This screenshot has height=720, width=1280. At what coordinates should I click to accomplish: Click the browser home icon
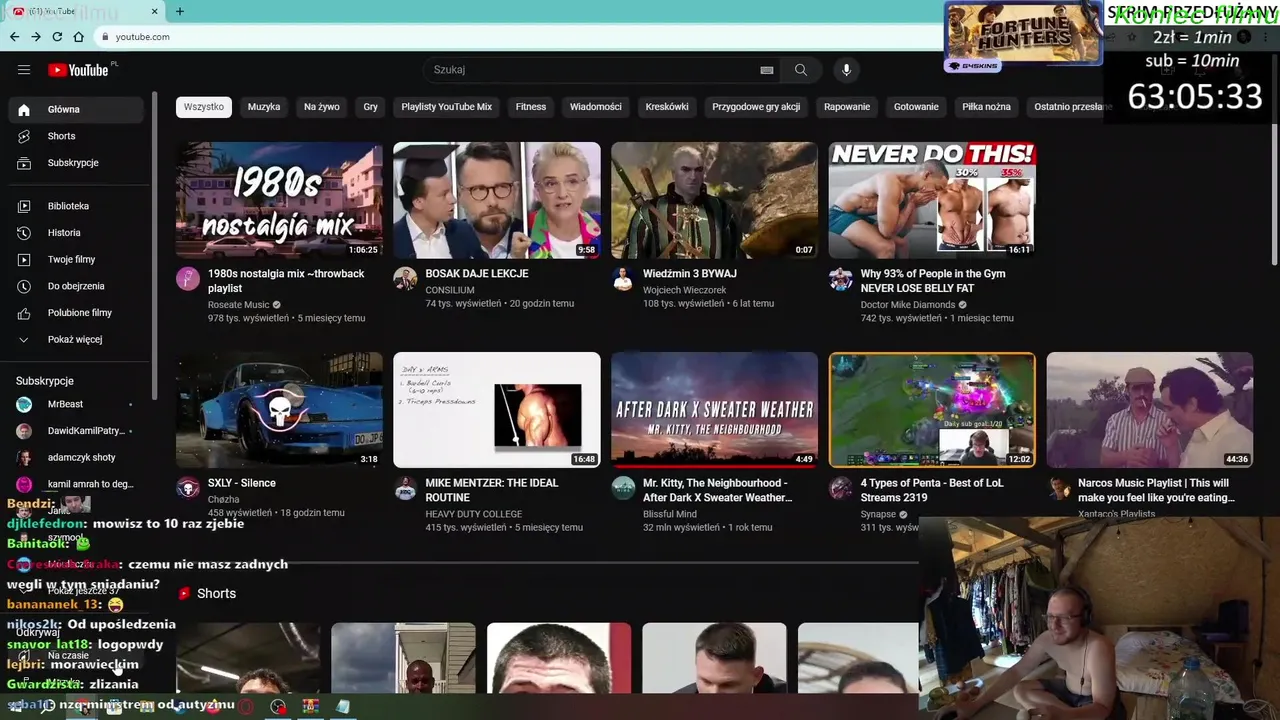click(x=78, y=37)
